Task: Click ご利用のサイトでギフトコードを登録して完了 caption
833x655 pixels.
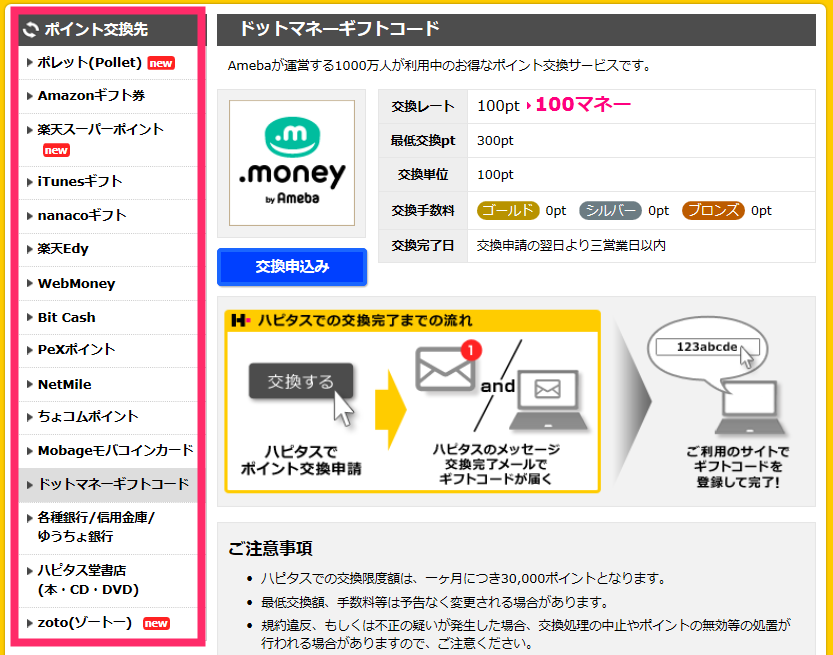Action: [737, 466]
